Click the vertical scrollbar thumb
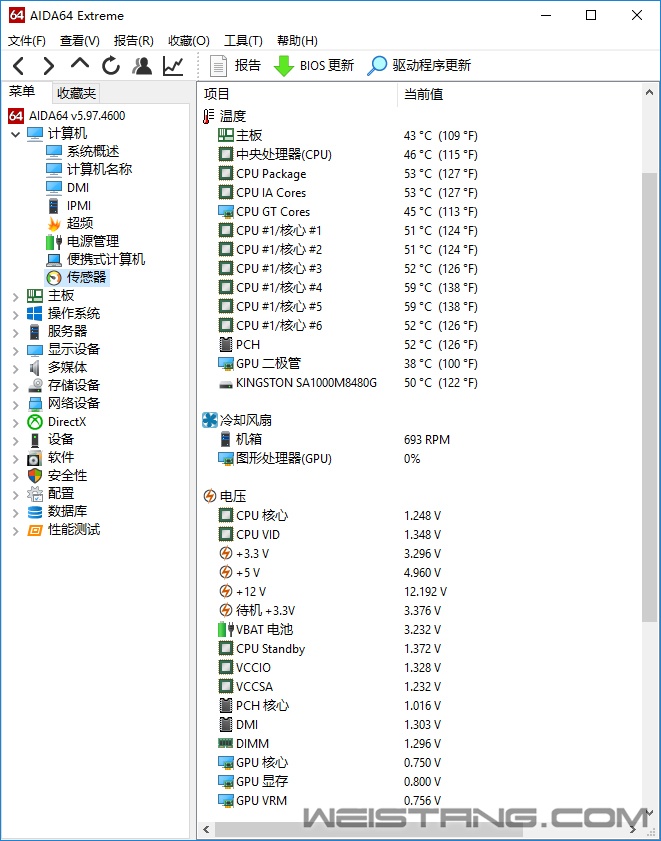661x841 pixels. [x=650, y=397]
